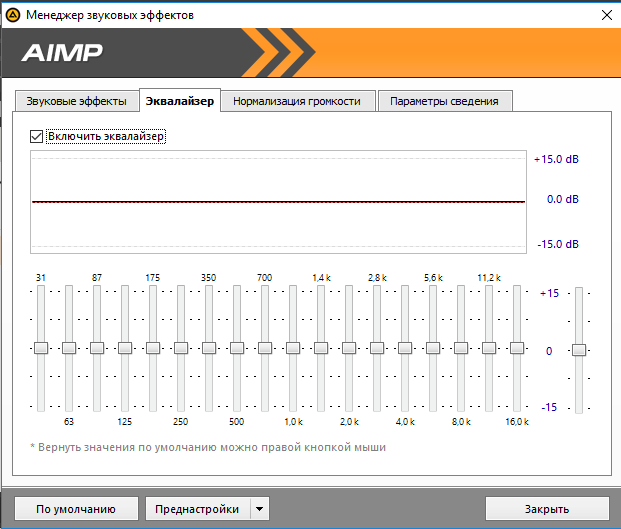Open the Преднастройки dropdown arrow

click(x=260, y=509)
